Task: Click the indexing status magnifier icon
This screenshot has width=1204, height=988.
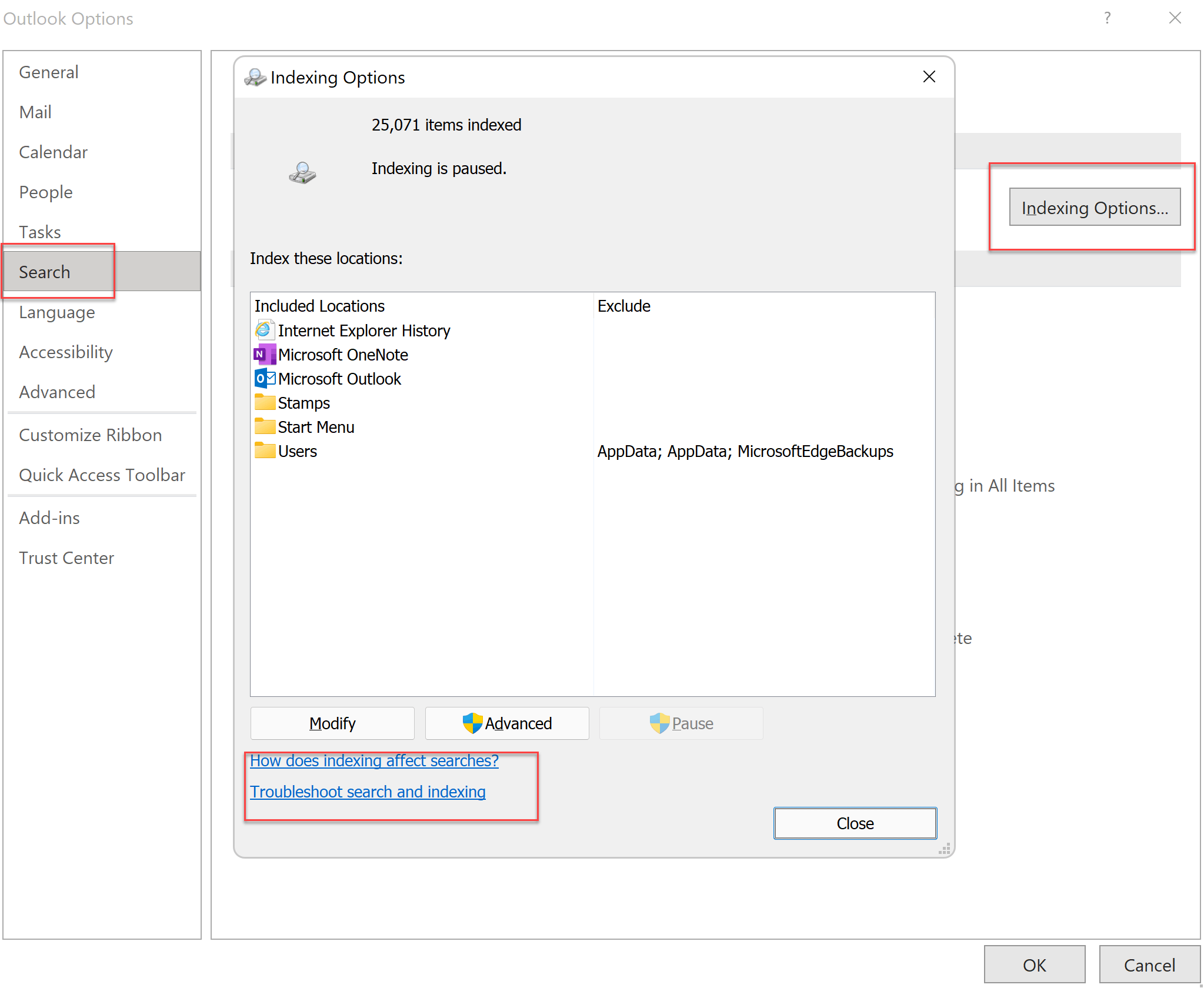Action: coord(302,173)
